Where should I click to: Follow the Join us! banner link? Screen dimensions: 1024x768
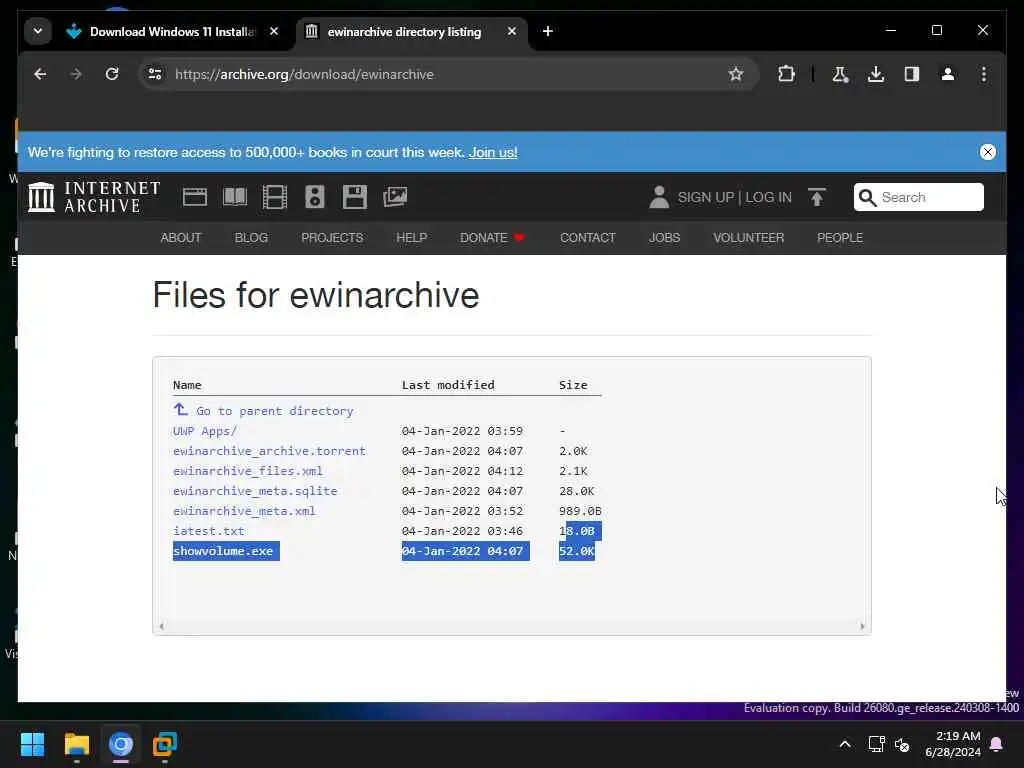tap(493, 152)
